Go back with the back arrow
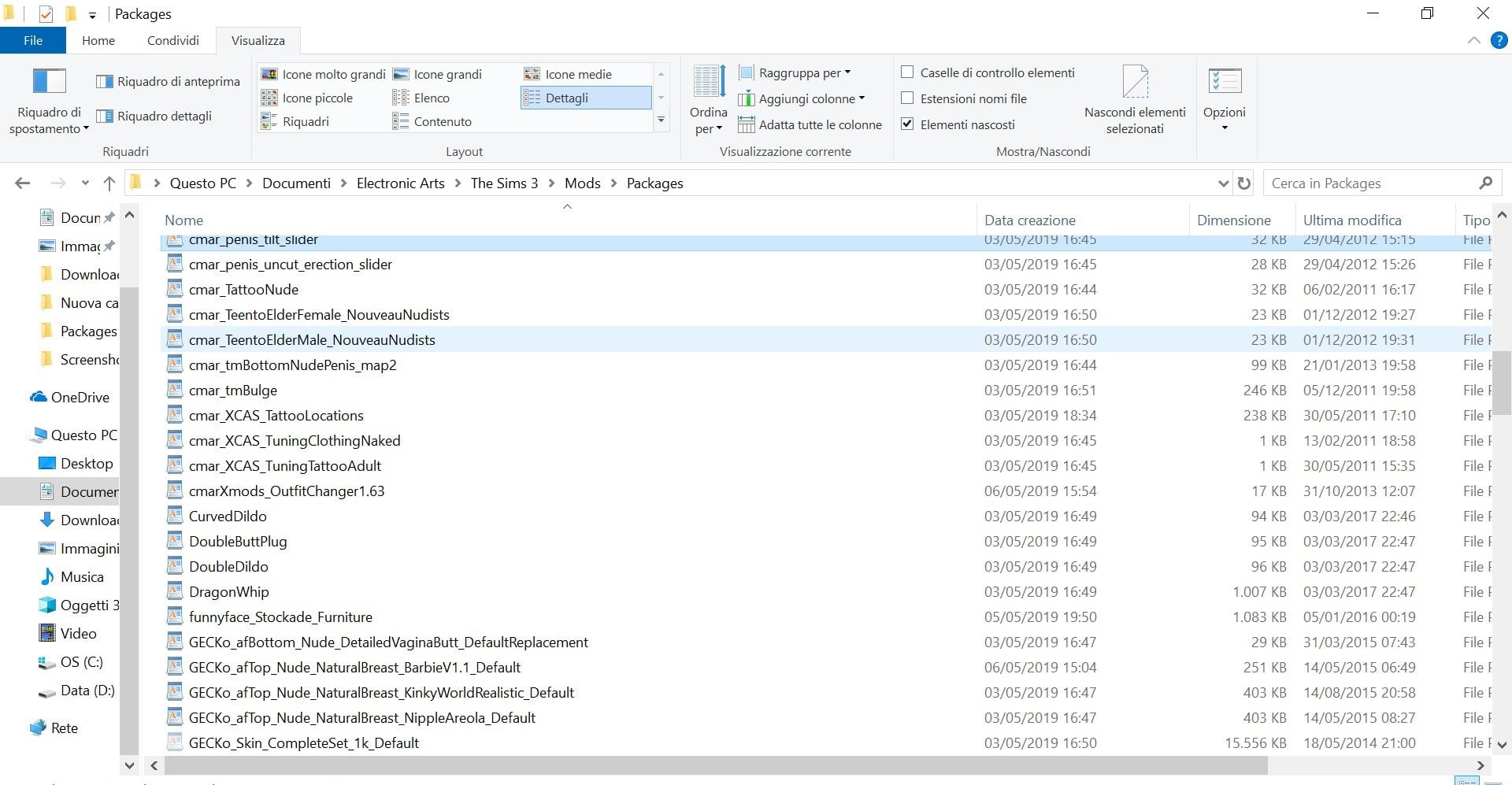 [x=23, y=183]
